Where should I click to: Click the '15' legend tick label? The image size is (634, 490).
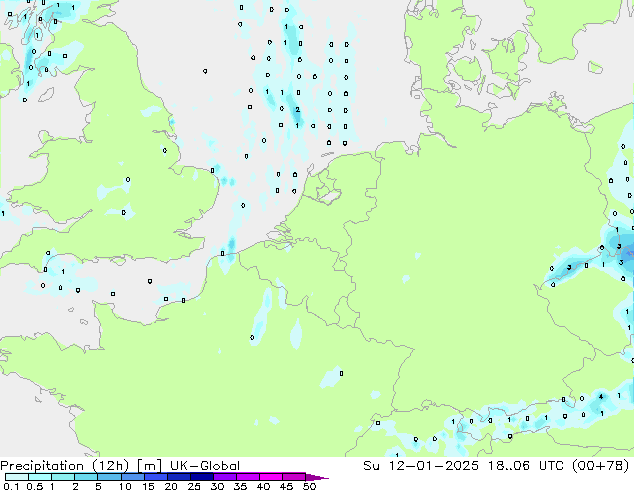(x=148, y=486)
